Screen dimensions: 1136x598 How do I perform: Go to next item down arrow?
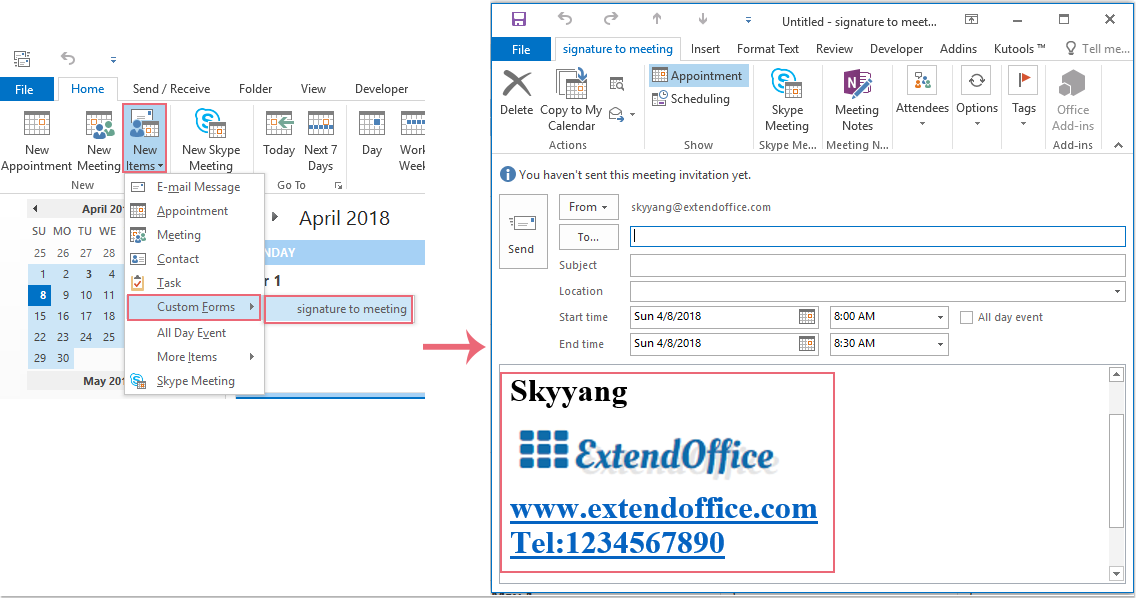(703, 20)
